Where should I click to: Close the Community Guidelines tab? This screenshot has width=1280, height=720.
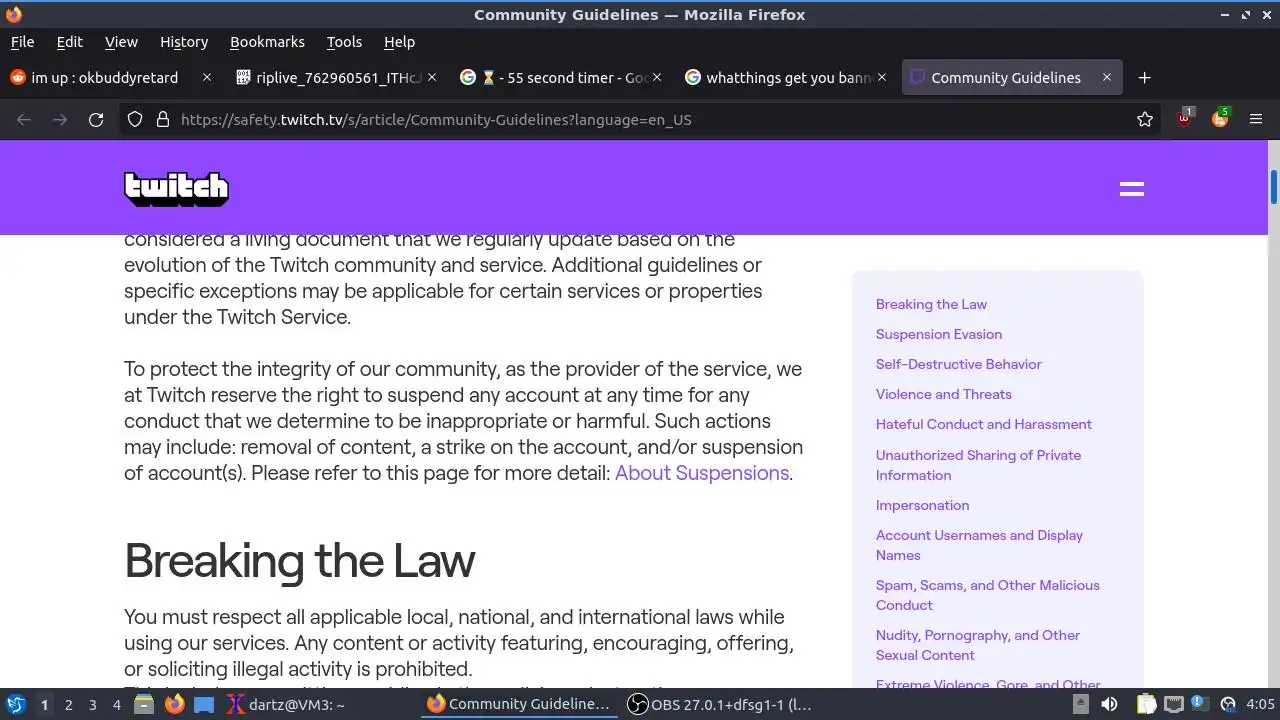1107,77
